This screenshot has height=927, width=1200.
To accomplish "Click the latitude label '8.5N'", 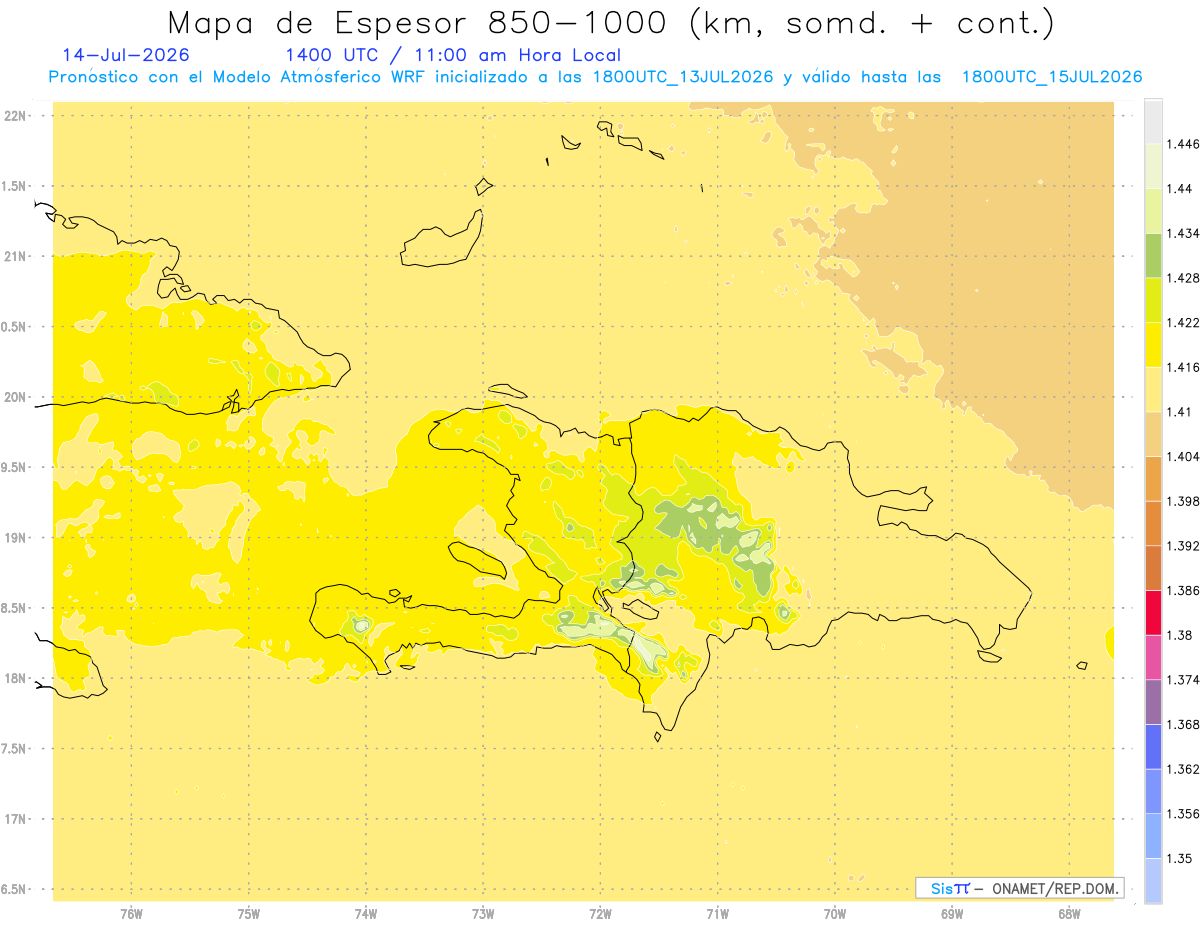I will pyautogui.click(x=15, y=608).
